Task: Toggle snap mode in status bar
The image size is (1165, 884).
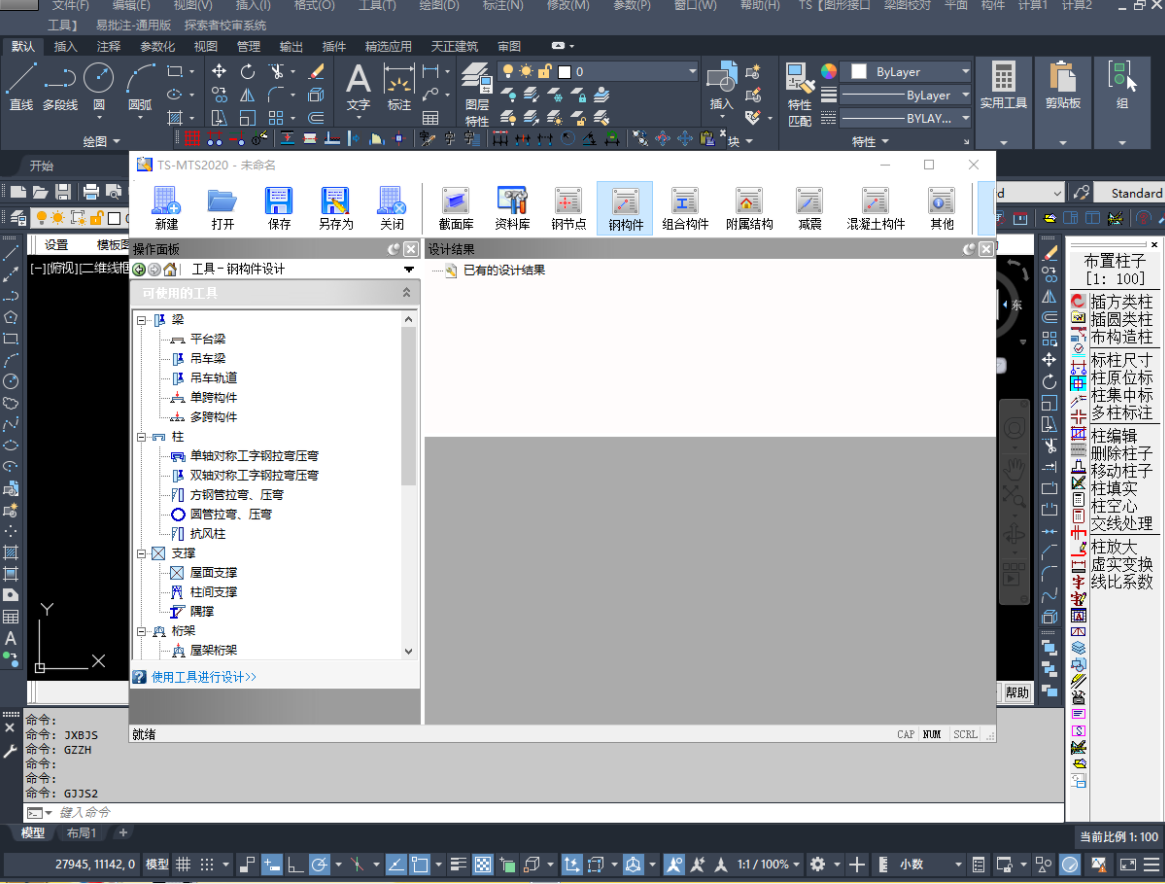Action: [x=207, y=864]
